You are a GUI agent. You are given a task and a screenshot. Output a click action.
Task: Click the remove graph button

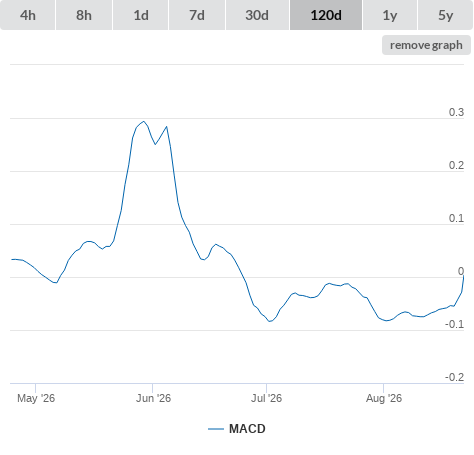coord(426,45)
